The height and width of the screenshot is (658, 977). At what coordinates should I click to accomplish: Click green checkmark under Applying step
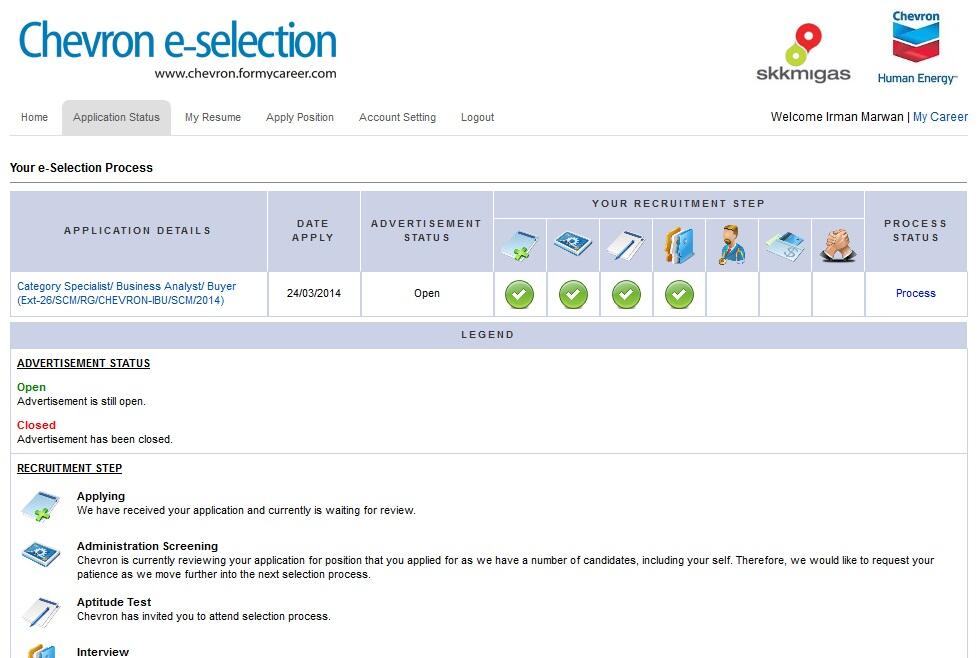pos(520,294)
